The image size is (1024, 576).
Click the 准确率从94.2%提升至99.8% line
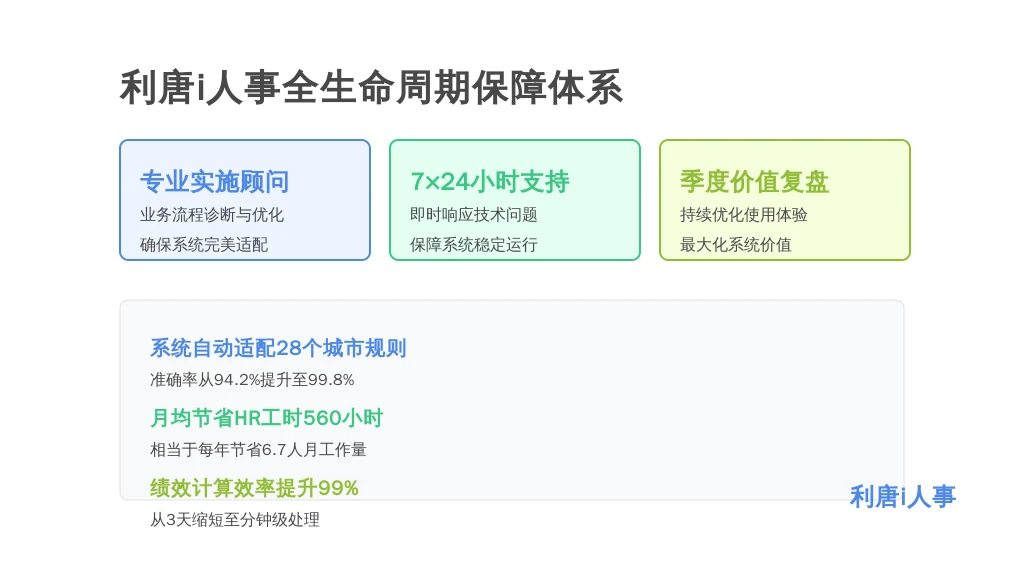[252, 380]
